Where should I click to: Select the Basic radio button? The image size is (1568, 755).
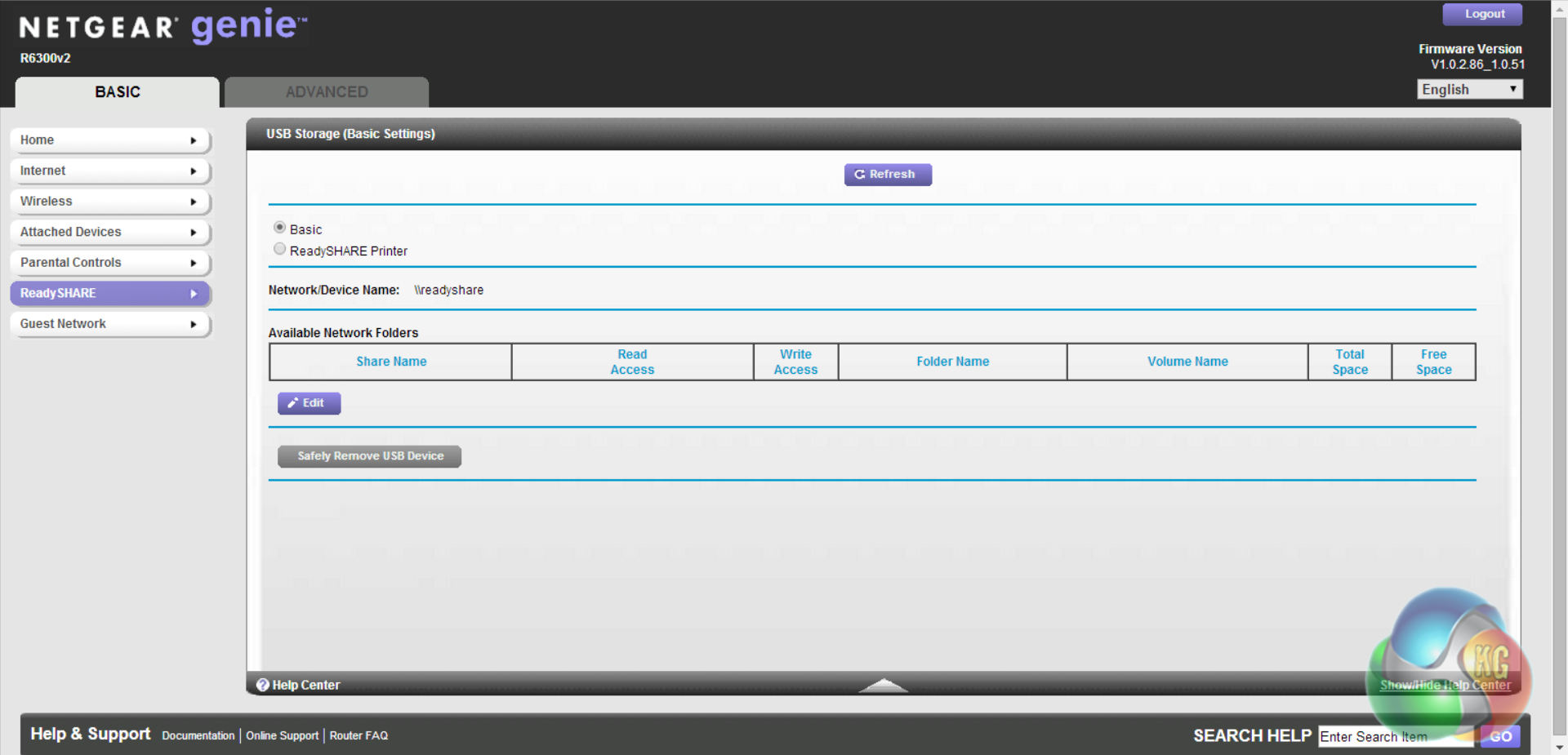280,228
